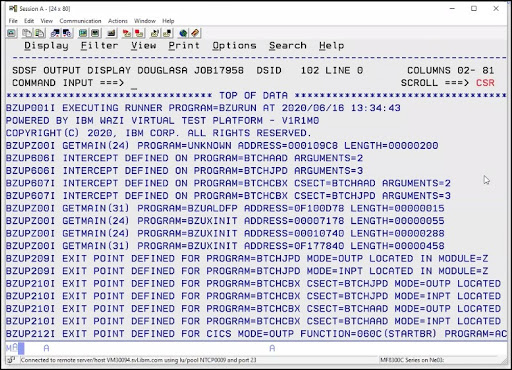Image resolution: width=512 pixels, height=370 pixels.
Task: Click COLUMNS 02- 81 indicator
Action: click(451, 71)
